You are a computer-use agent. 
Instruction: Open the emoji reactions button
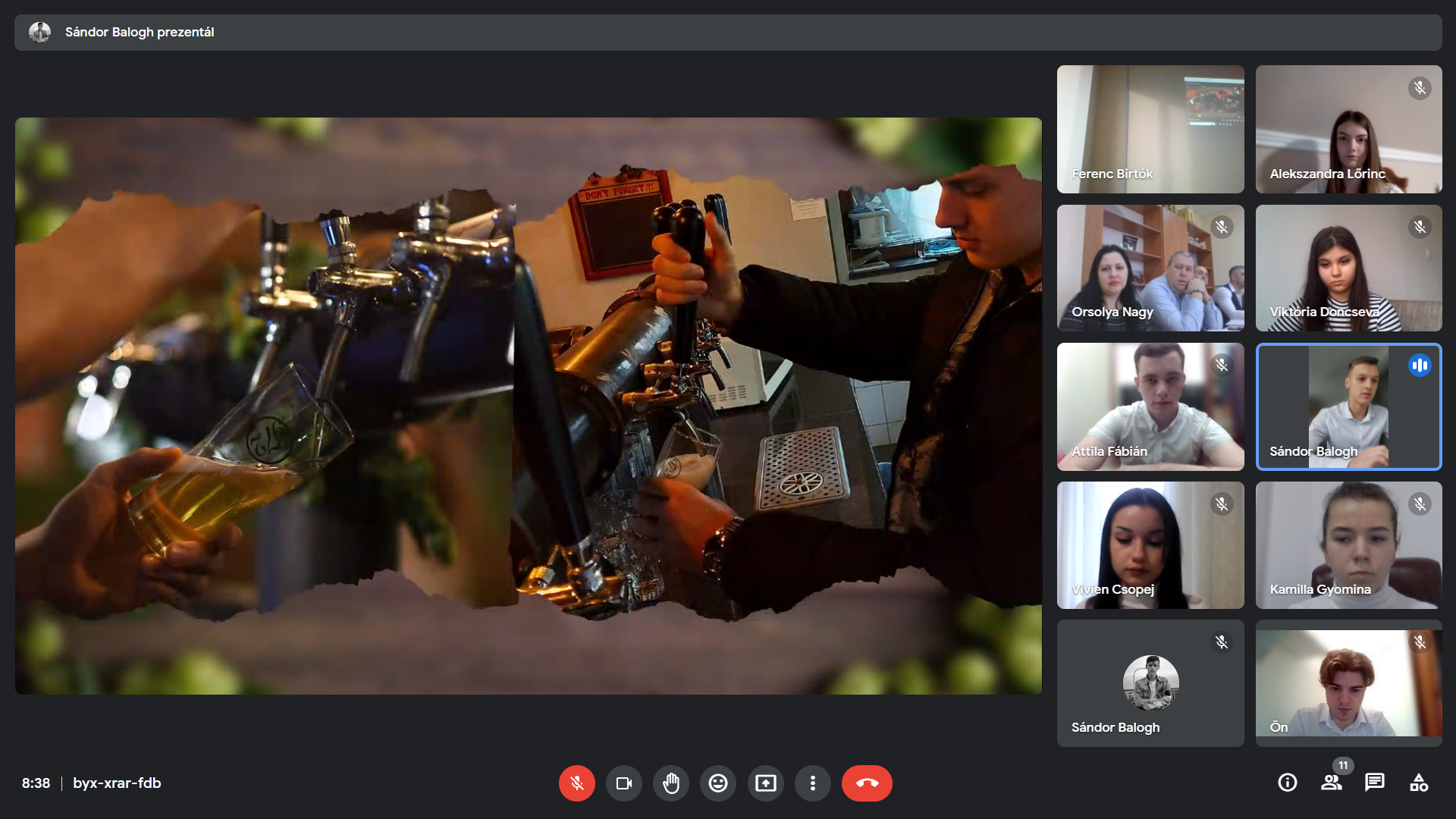click(x=717, y=783)
